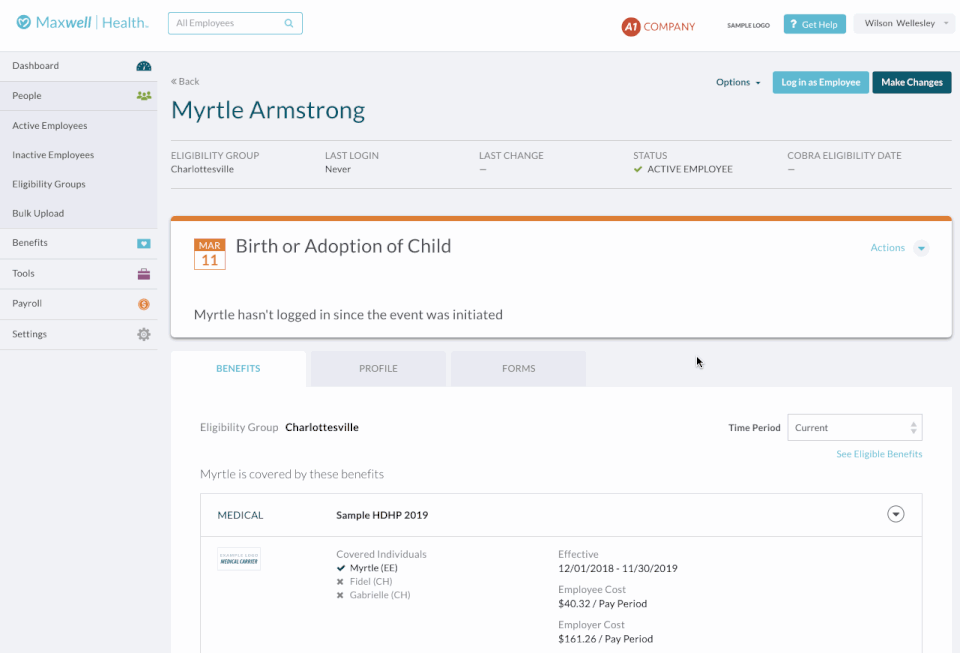Open the Time Period Current selector
960x653 pixels.
(855, 428)
